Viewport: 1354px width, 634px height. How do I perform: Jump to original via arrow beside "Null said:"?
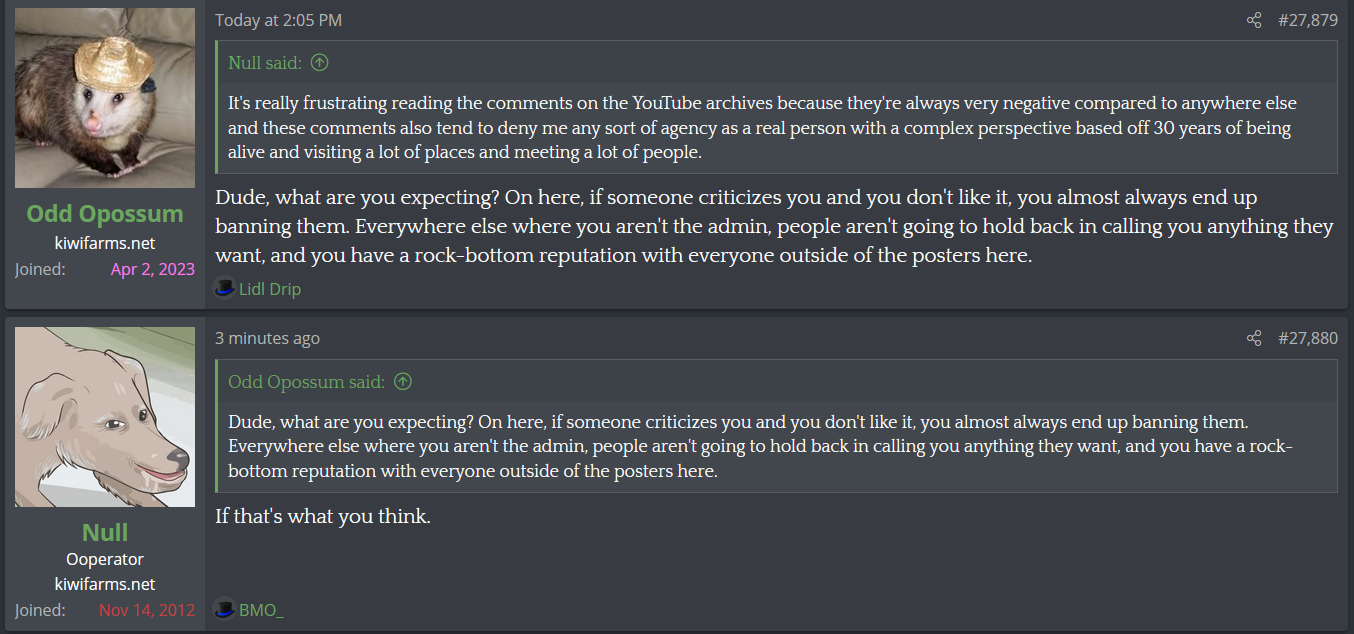[x=319, y=63]
